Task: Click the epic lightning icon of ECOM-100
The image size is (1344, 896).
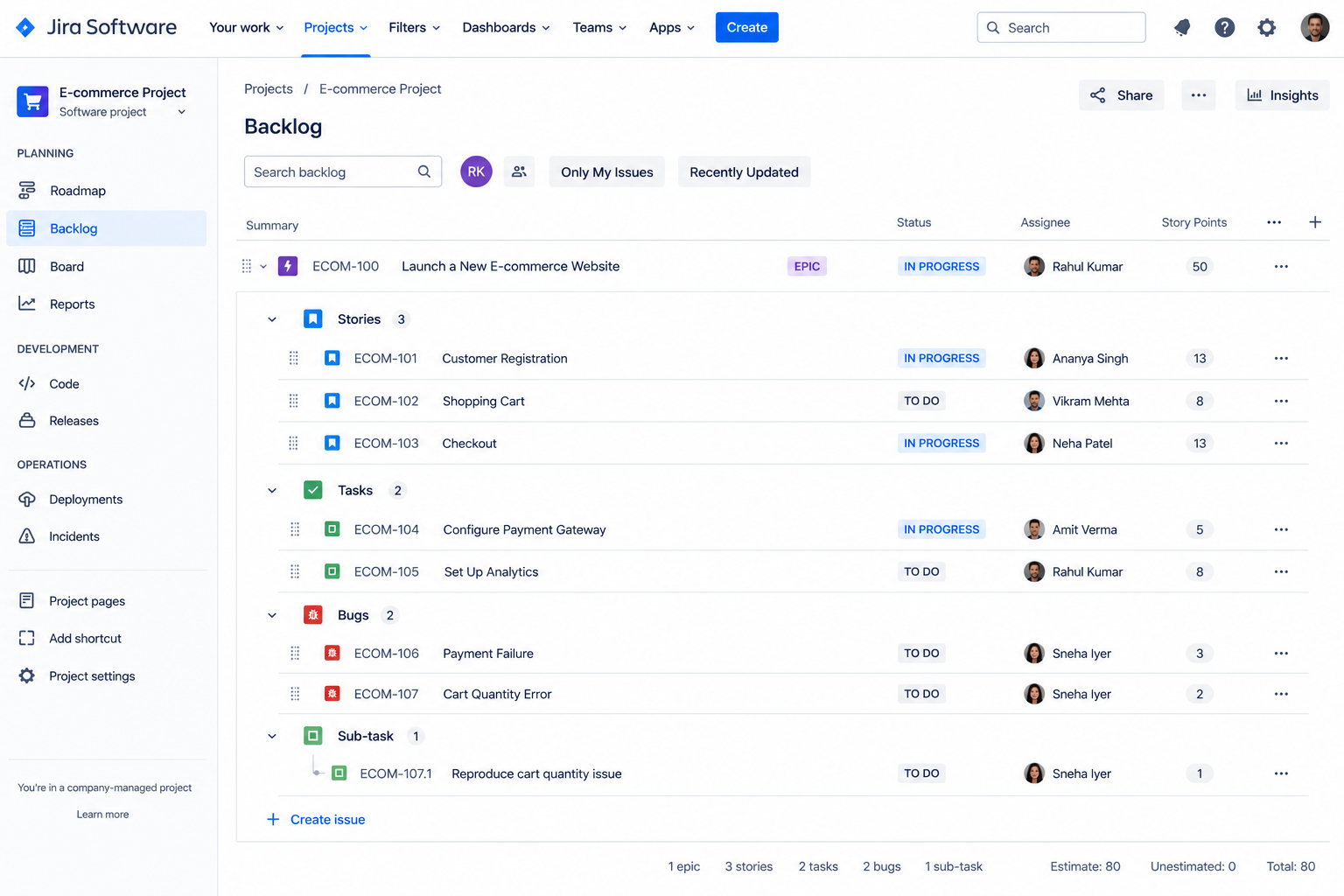Action: point(288,266)
